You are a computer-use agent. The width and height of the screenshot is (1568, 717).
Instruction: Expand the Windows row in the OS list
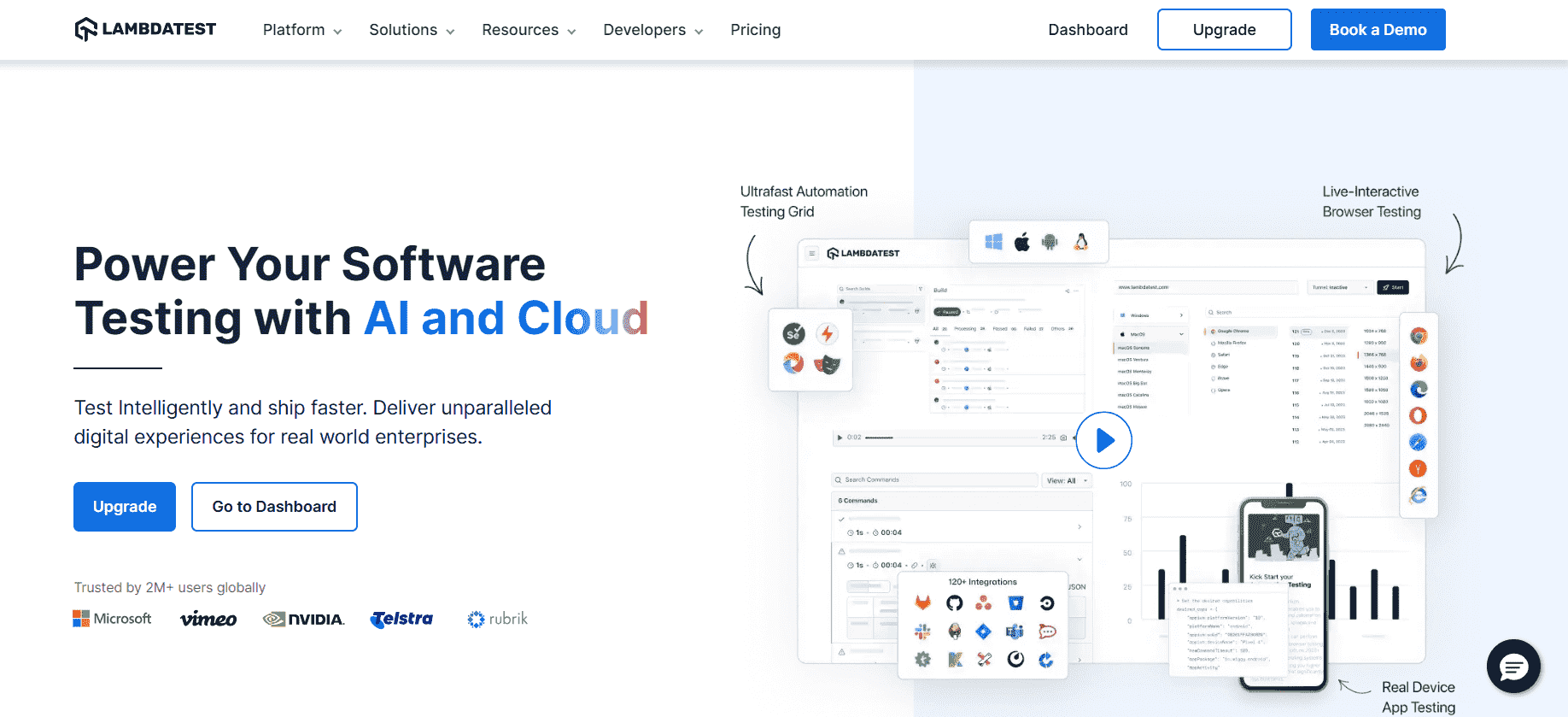(x=1150, y=315)
